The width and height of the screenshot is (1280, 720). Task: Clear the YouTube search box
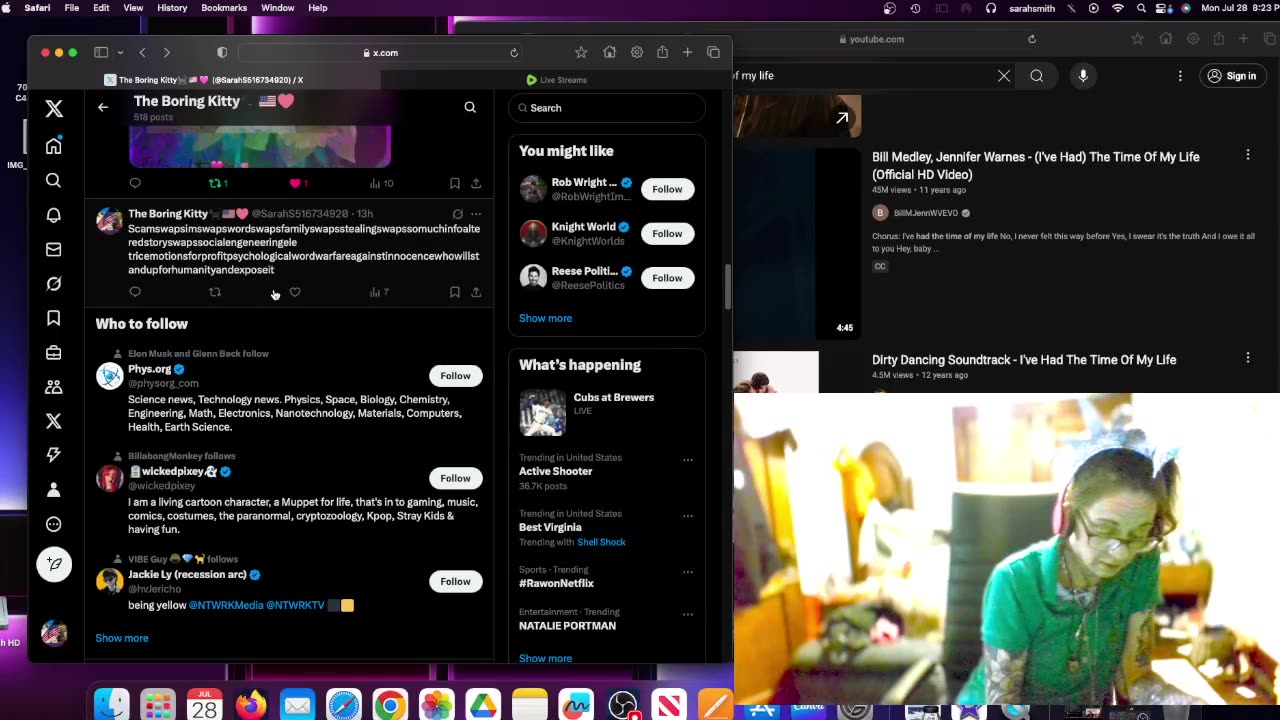1004,76
